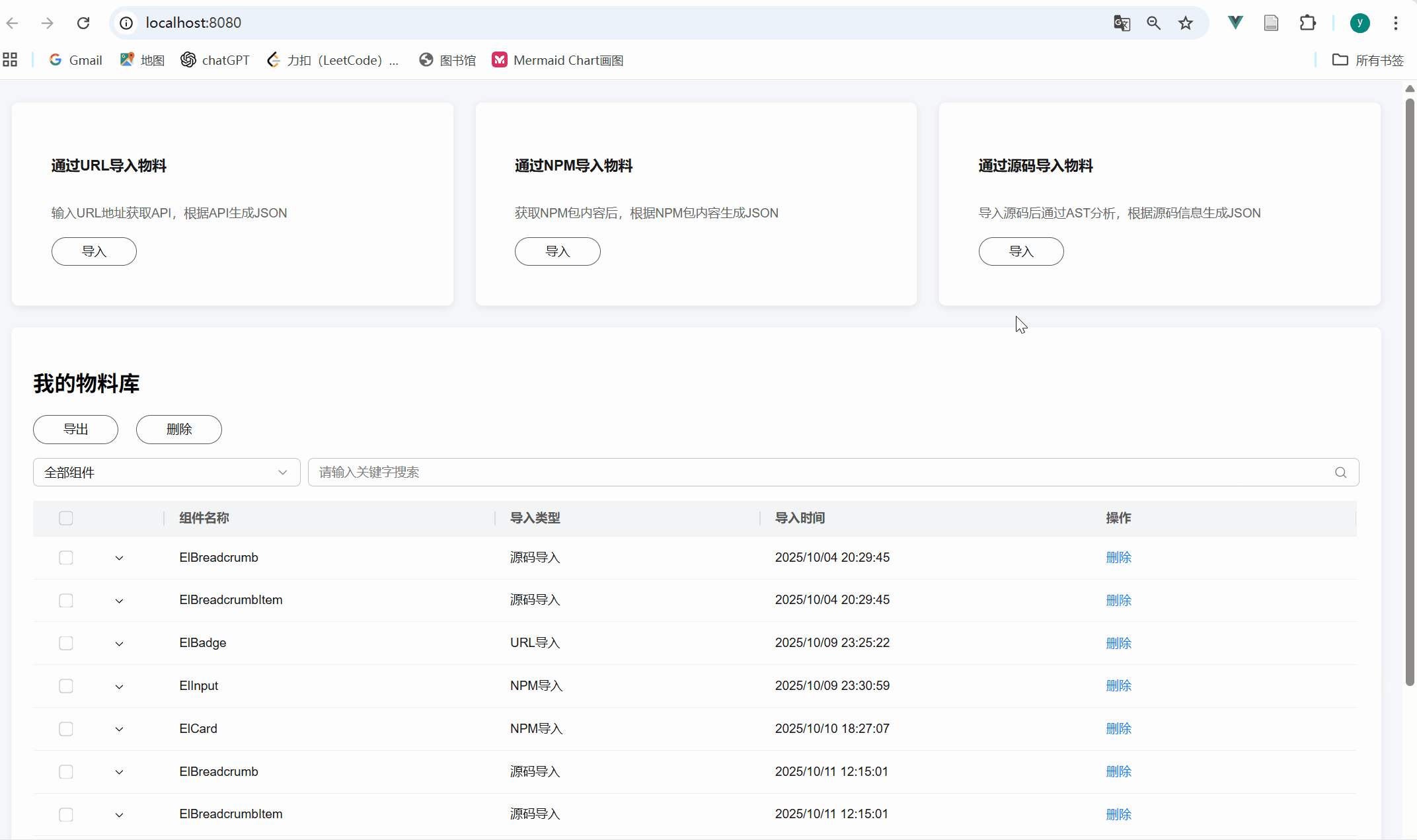Click 删除 link for ElBadge row
The image size is (1417, 840).
[1118, 643]
